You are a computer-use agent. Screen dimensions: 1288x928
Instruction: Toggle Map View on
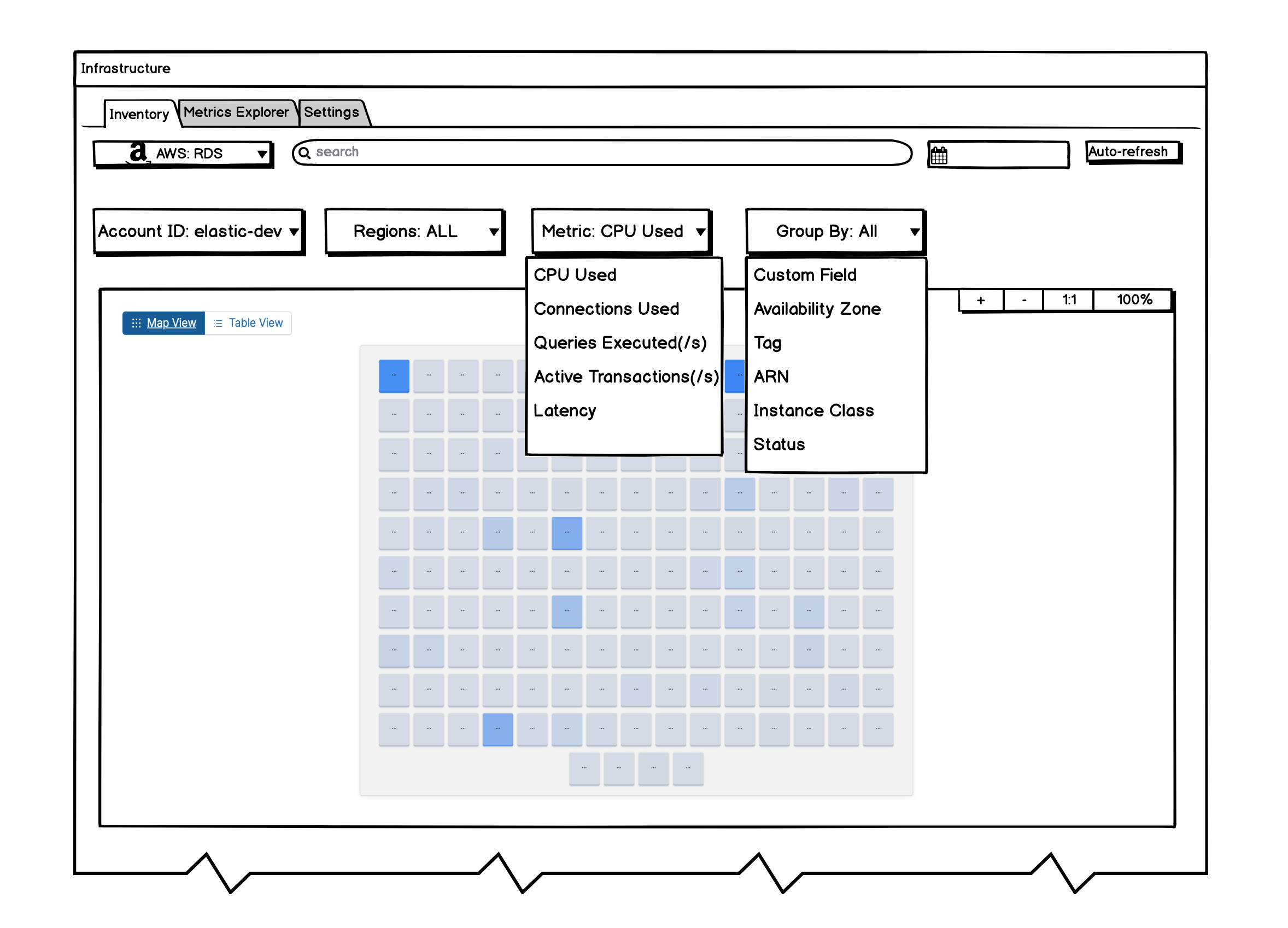click(x=171, y=323)
